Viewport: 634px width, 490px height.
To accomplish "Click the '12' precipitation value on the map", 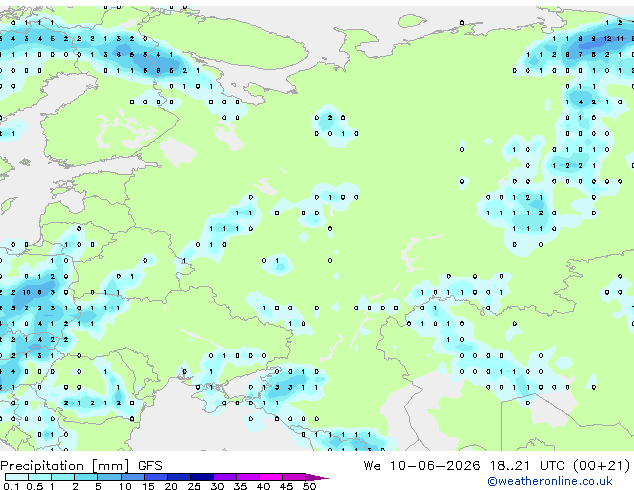I will (607, 39).
